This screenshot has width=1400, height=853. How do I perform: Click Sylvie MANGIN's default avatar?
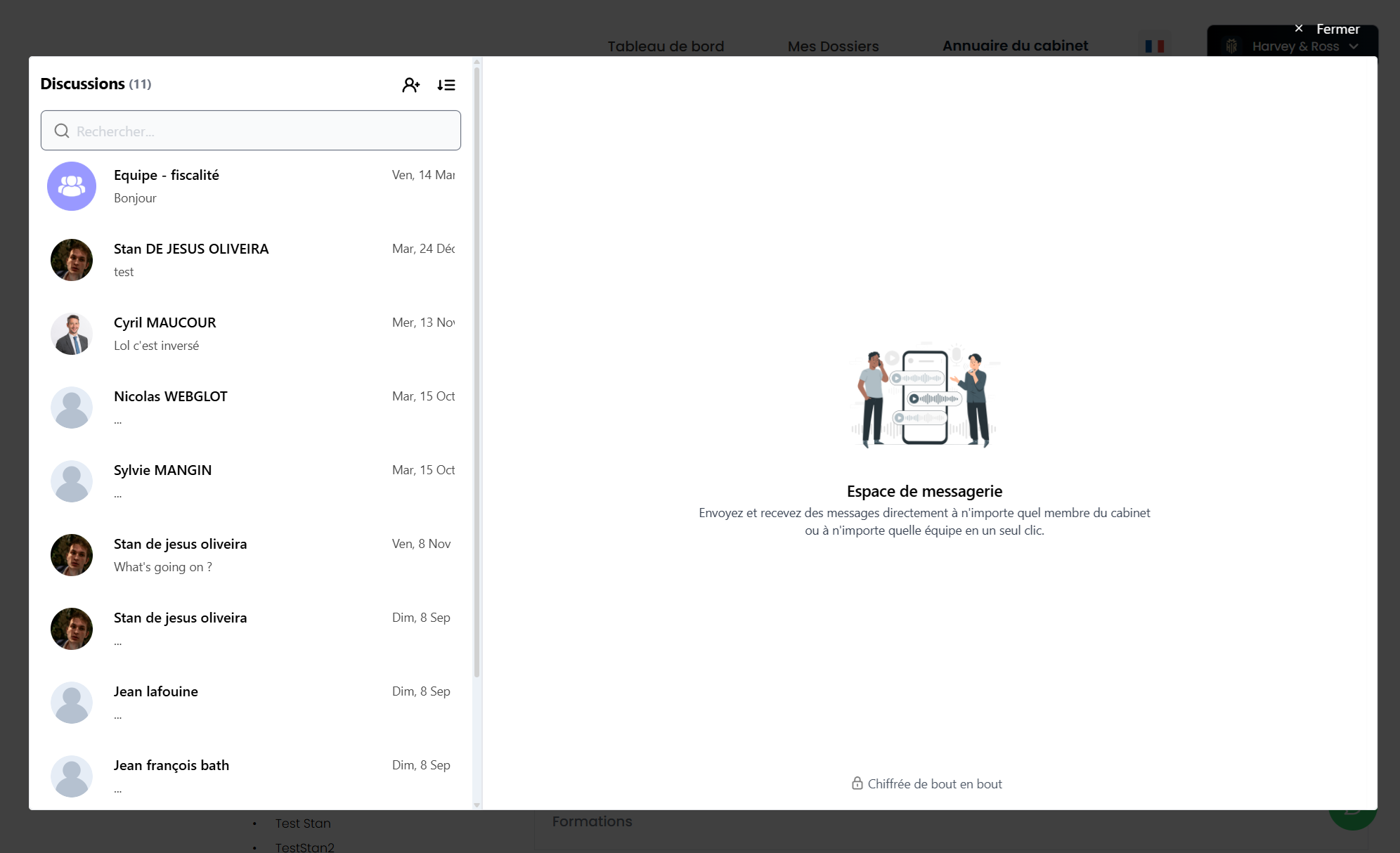[72, 481]
